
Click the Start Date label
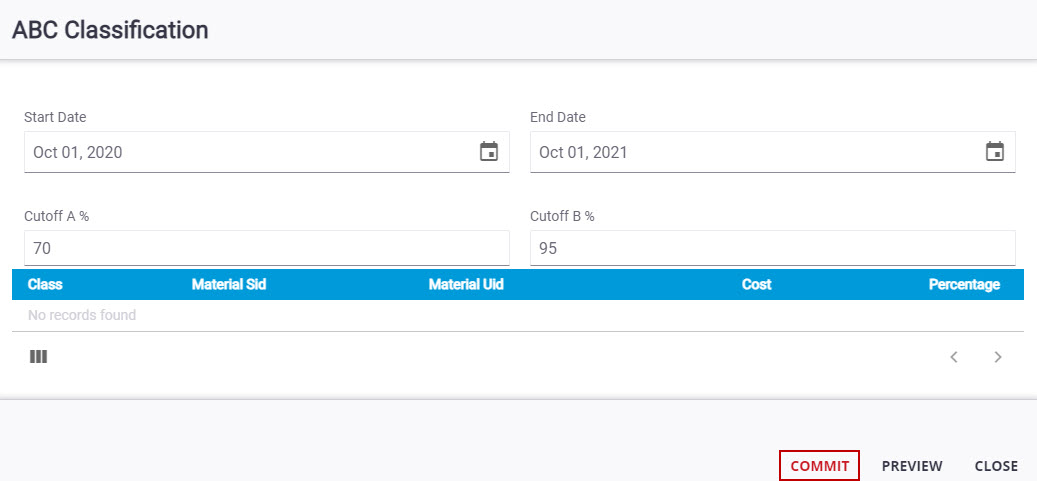55,117
